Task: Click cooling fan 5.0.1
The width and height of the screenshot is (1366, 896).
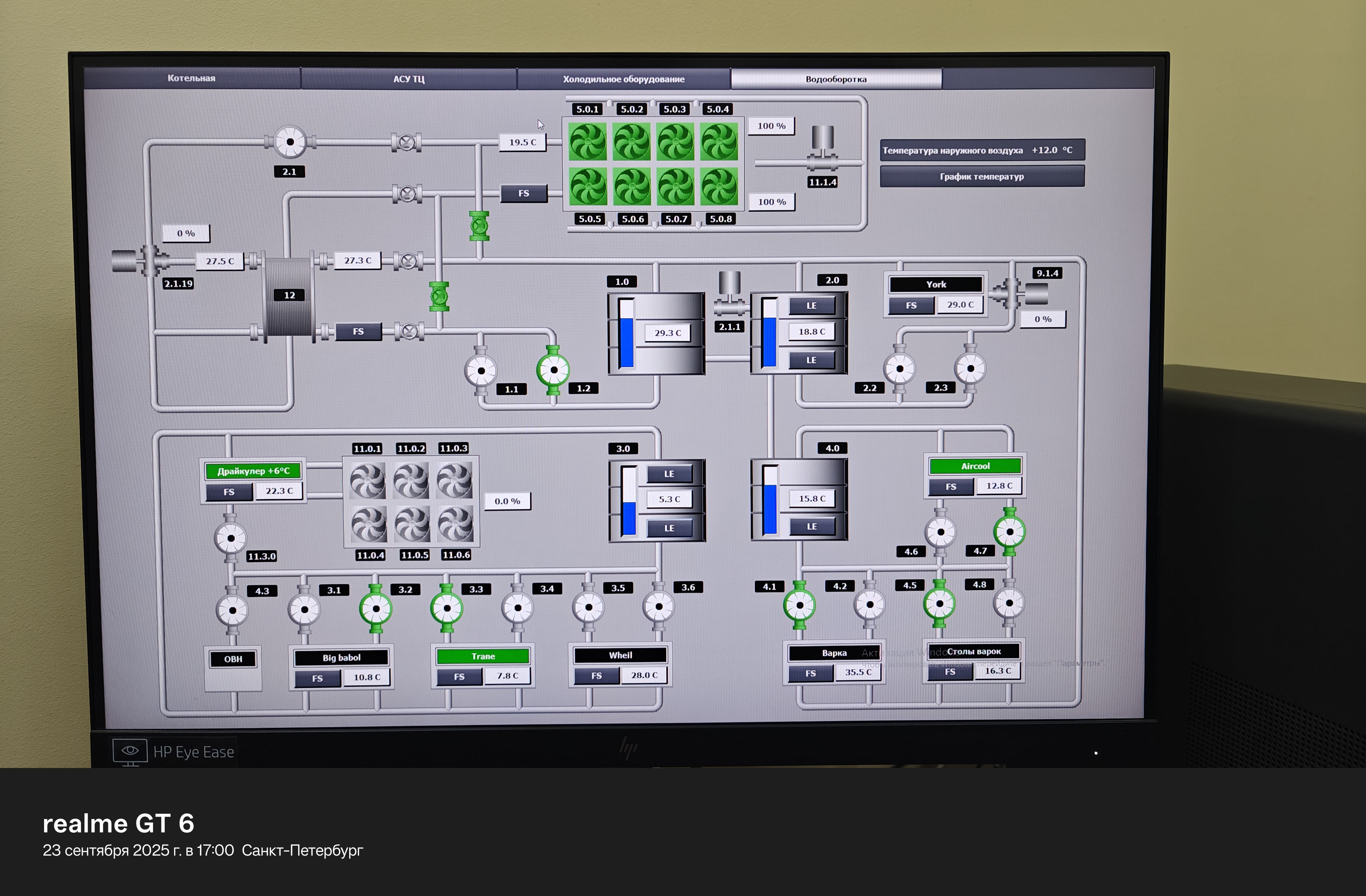Action: coord(587,141)
